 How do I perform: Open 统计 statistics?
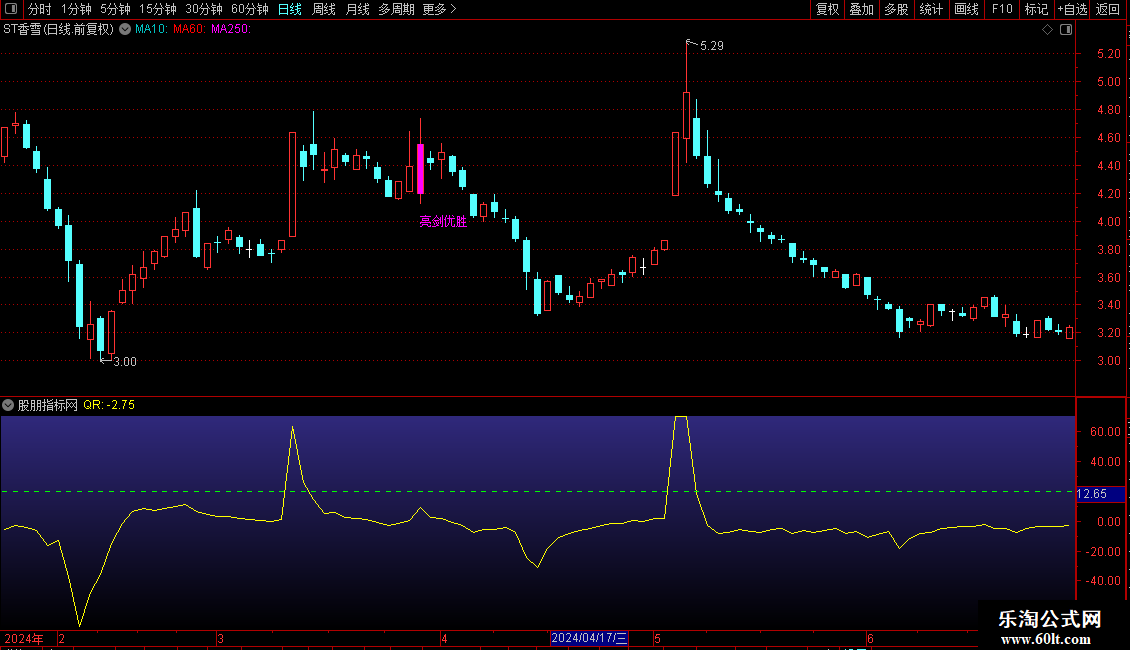931,9
